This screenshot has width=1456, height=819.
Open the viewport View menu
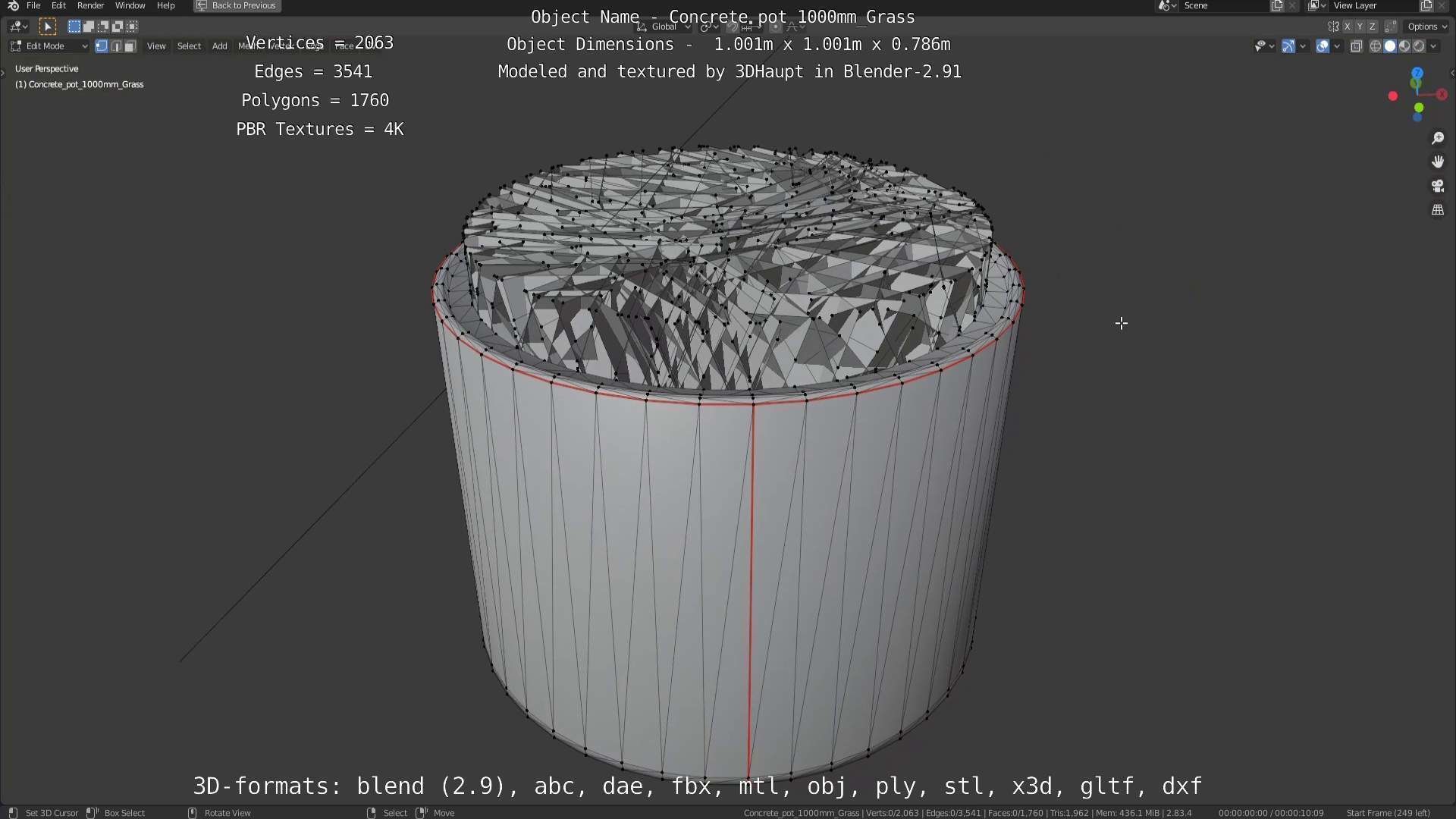click(x=156, y=46)
